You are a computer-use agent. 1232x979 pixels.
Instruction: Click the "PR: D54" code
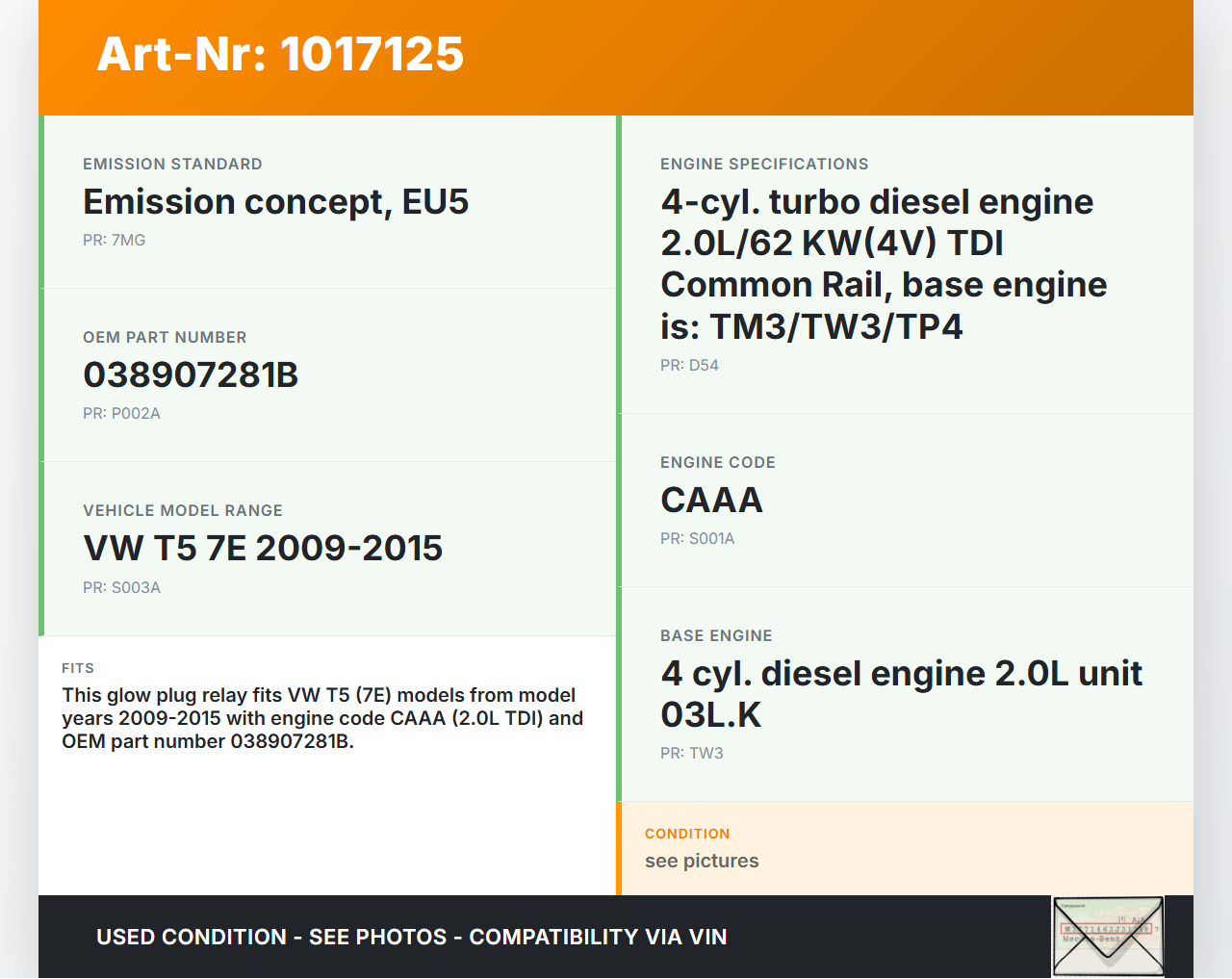(x=689, y=365)
